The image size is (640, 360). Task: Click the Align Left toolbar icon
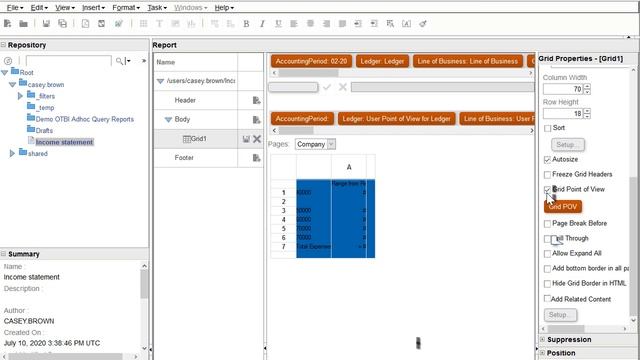(x=294, y=24)
